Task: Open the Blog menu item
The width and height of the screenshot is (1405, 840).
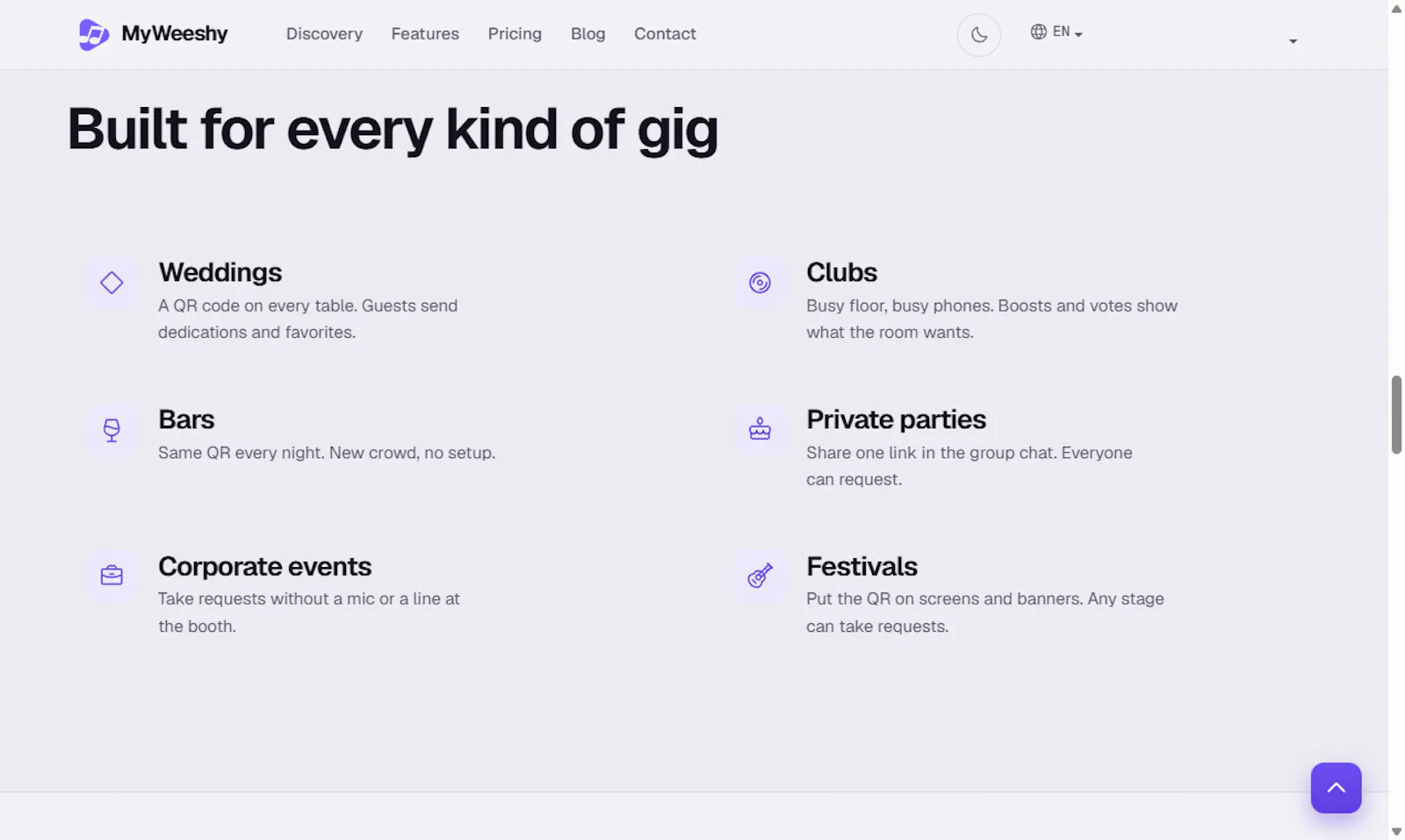Action: pos(587,34)
